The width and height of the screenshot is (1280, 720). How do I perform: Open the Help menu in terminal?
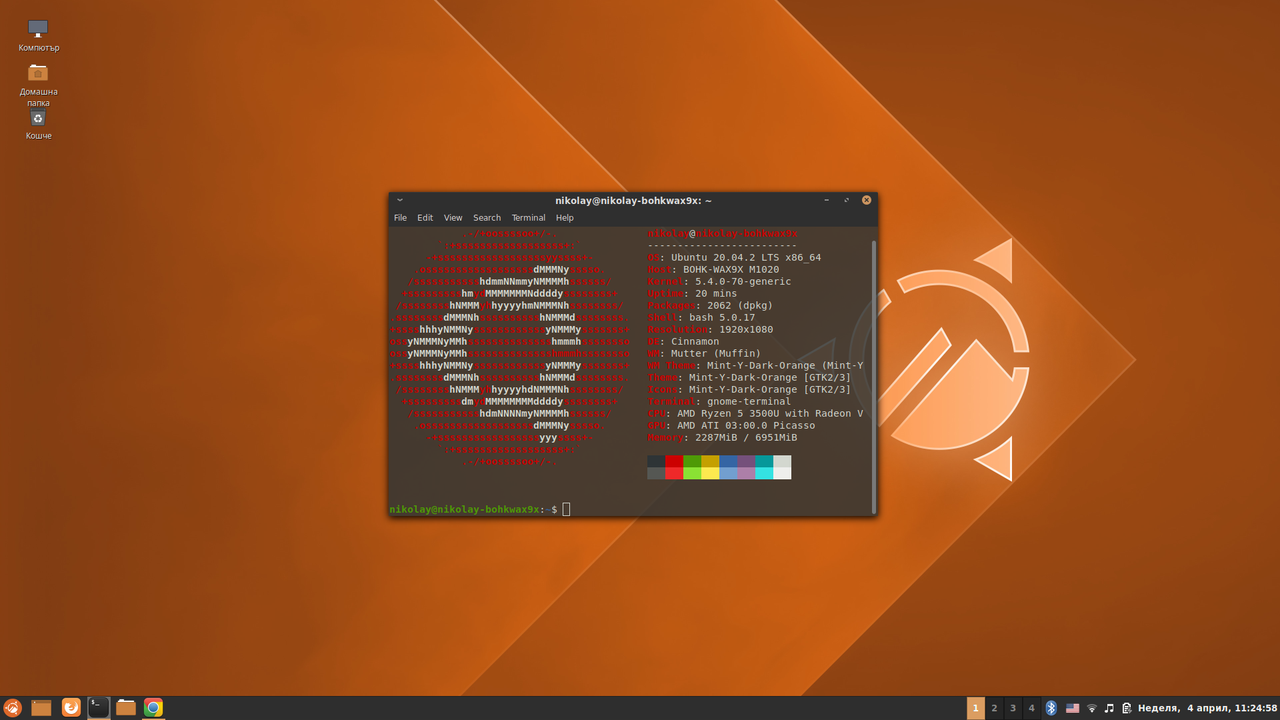click(x=565, y=217)
